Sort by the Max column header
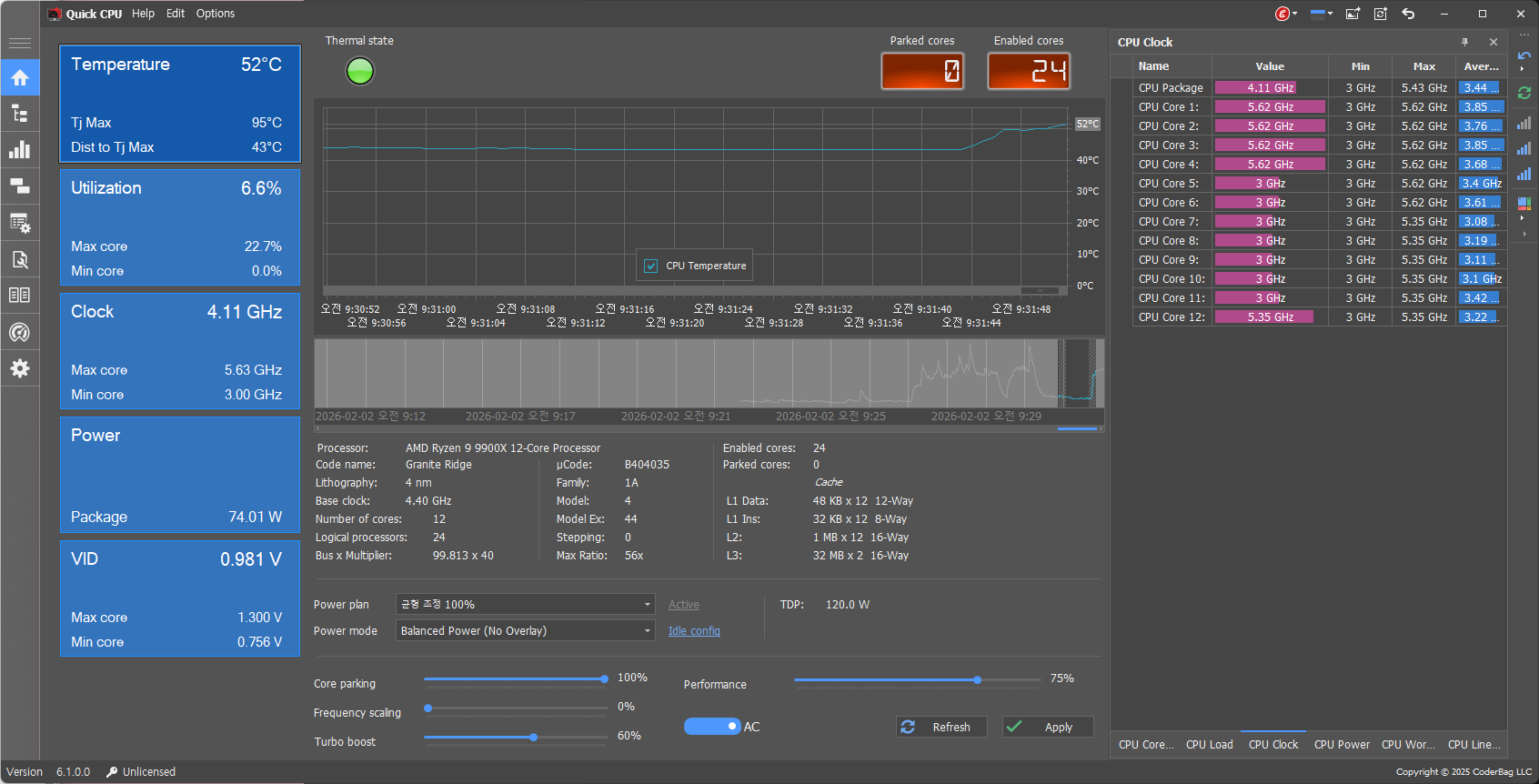Viewport: 1539px width, 784px height. click(x=1424, y=66)
